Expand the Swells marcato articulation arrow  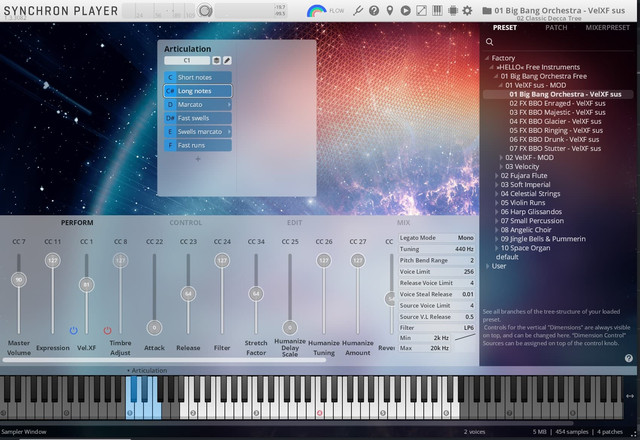click(229, 131)
